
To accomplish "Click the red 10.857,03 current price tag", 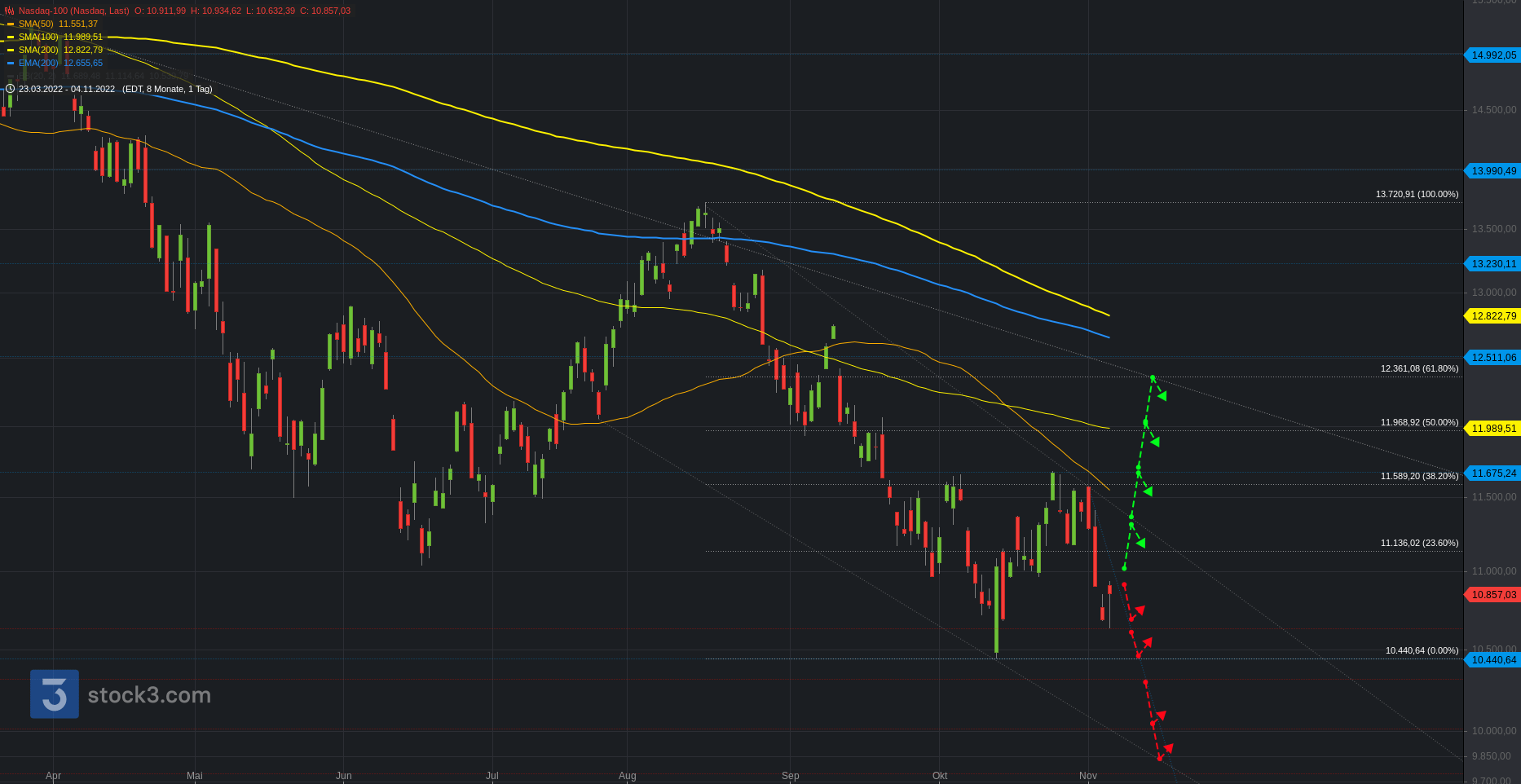I will (x=1493, y=595).
